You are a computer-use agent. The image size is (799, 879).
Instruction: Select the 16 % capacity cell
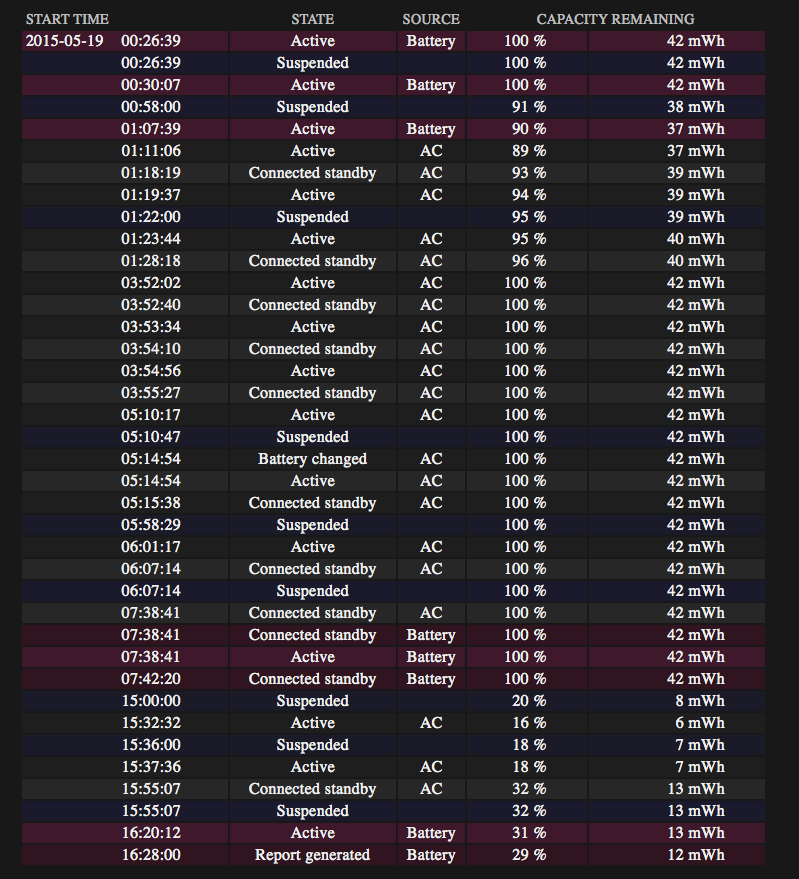tap(528, 723)
